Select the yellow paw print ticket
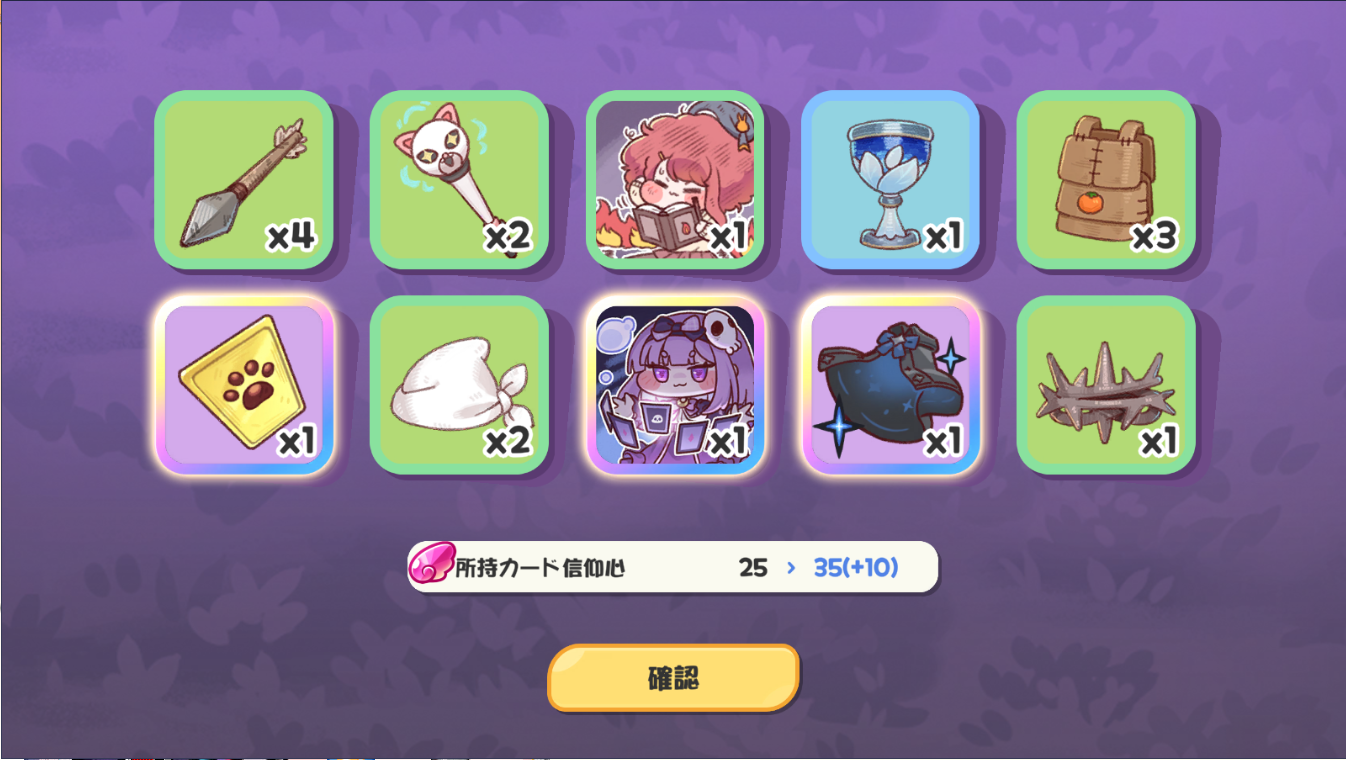The image size is (1346, 760). [x=243, y=385]
